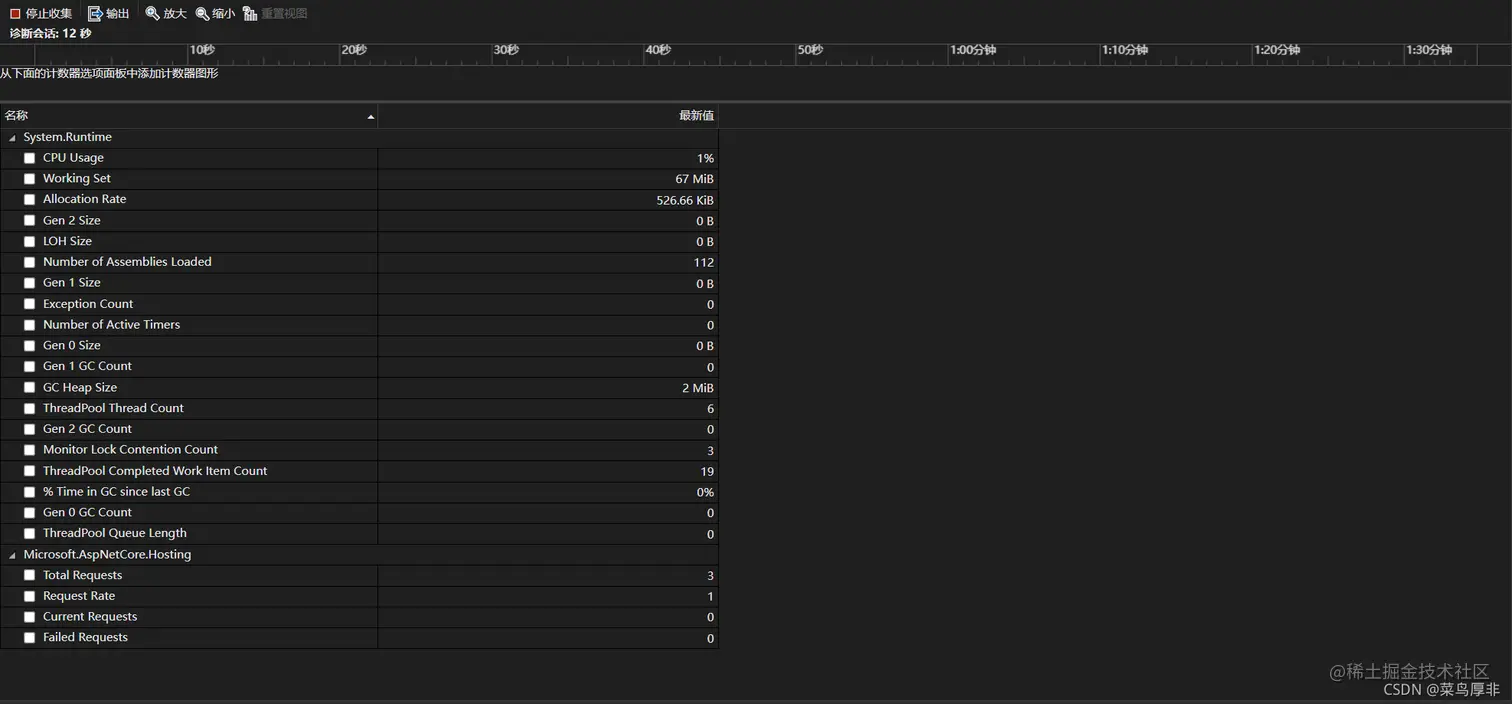Click the 10秒 timeline marker

(203, 50)
